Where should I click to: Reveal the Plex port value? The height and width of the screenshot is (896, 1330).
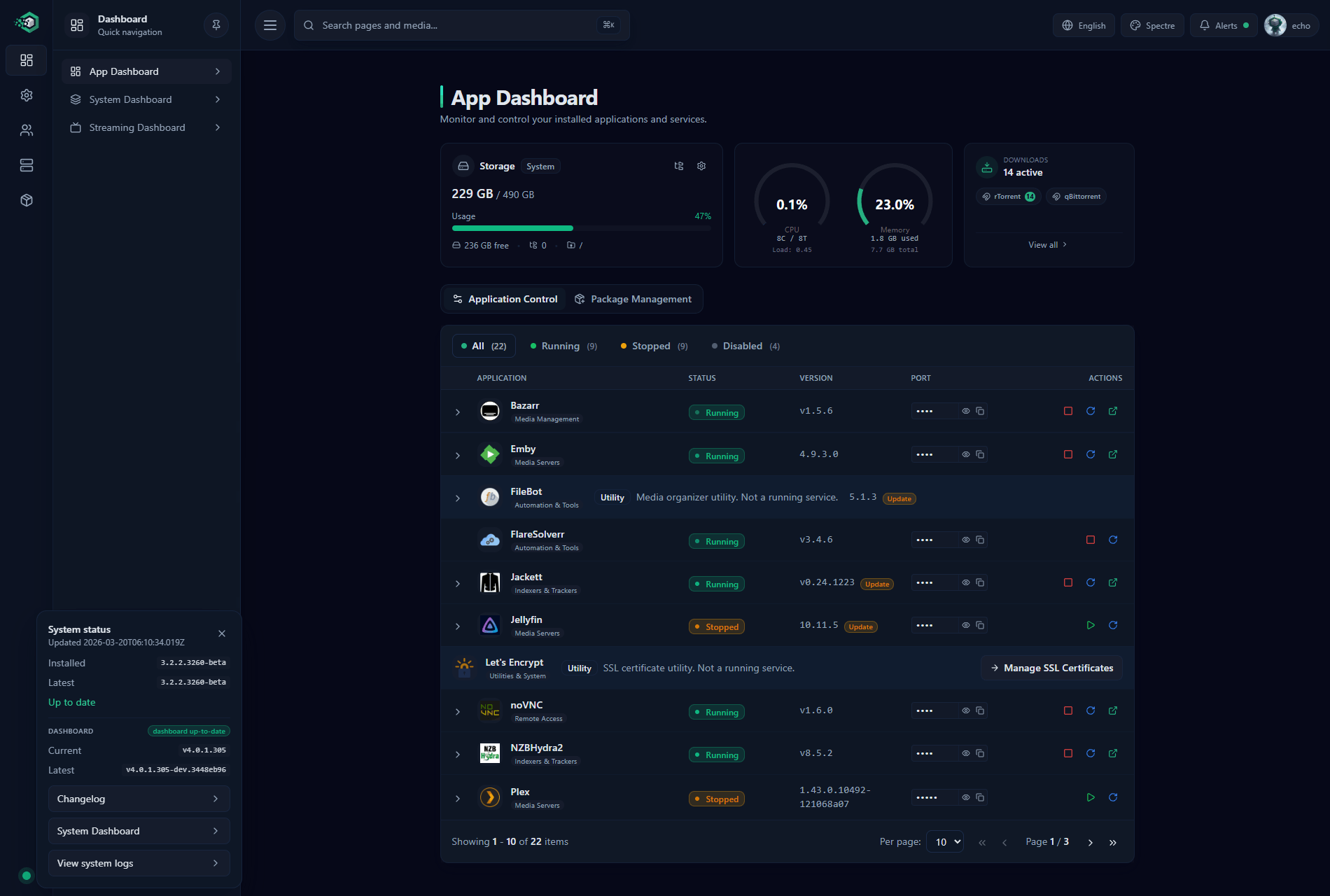(965, 797)
